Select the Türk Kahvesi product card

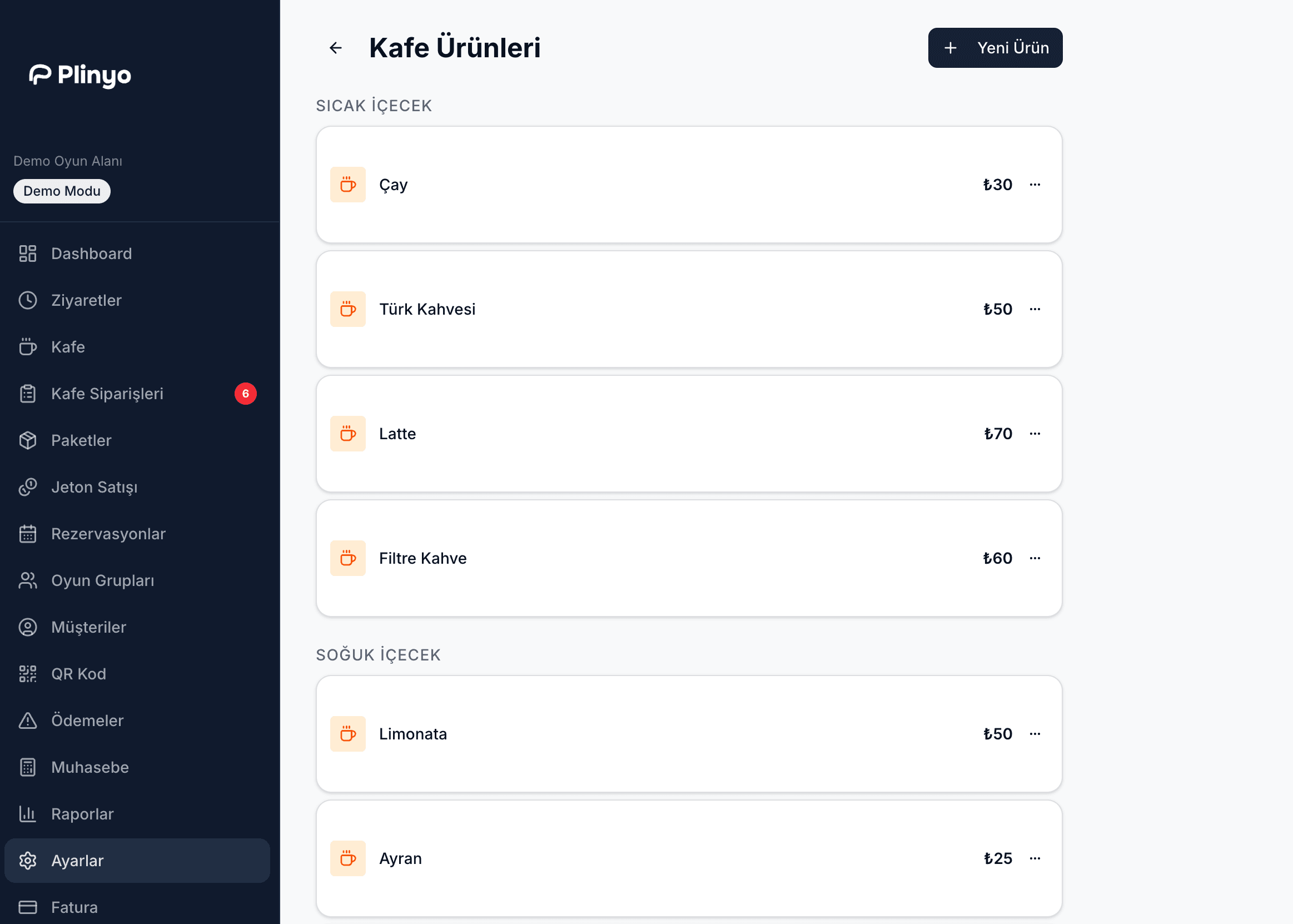[683, 310]
